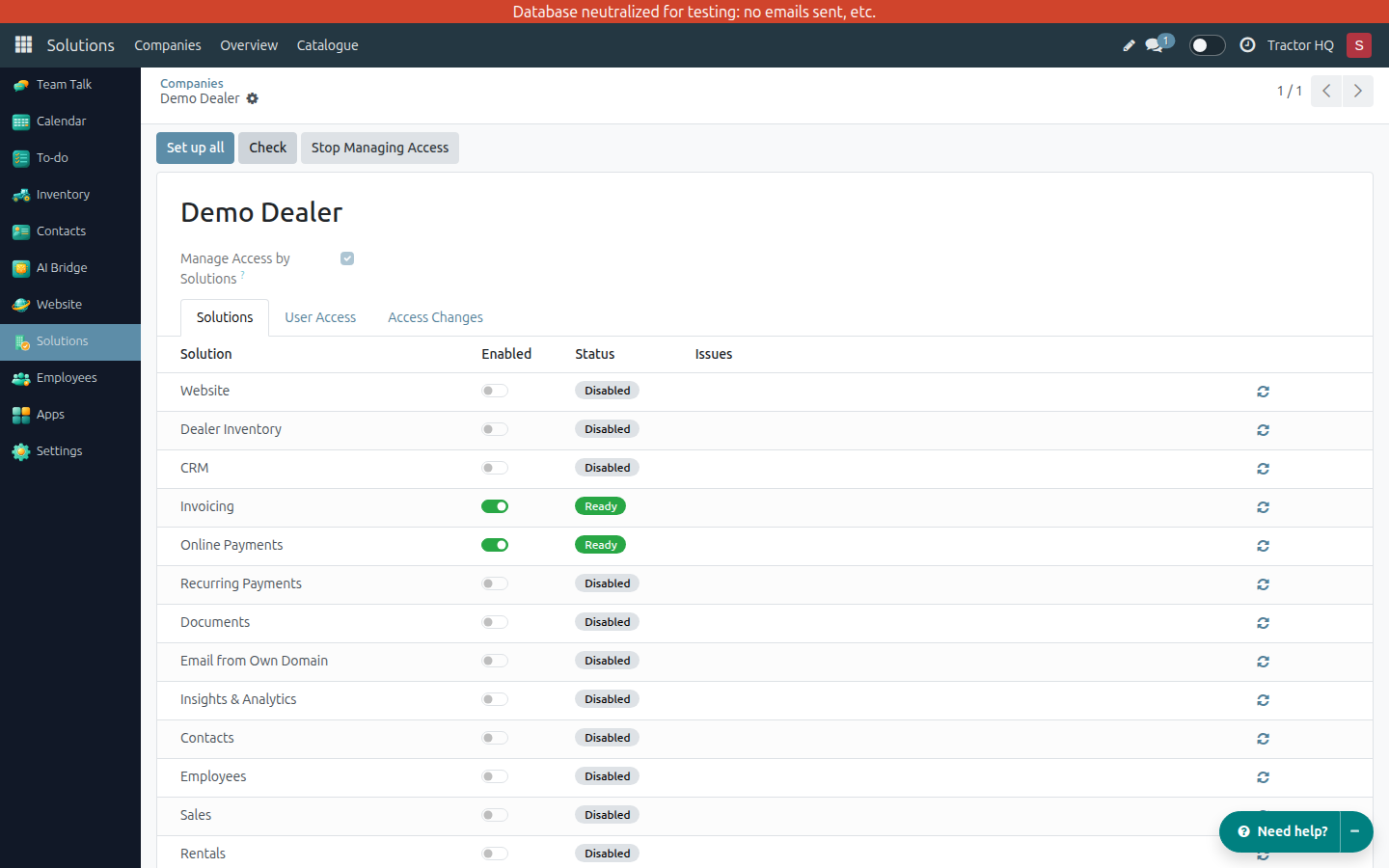Screen dimensions: 1389x868
Task: Open the clock activities icon
Action: click(1247, 45)
